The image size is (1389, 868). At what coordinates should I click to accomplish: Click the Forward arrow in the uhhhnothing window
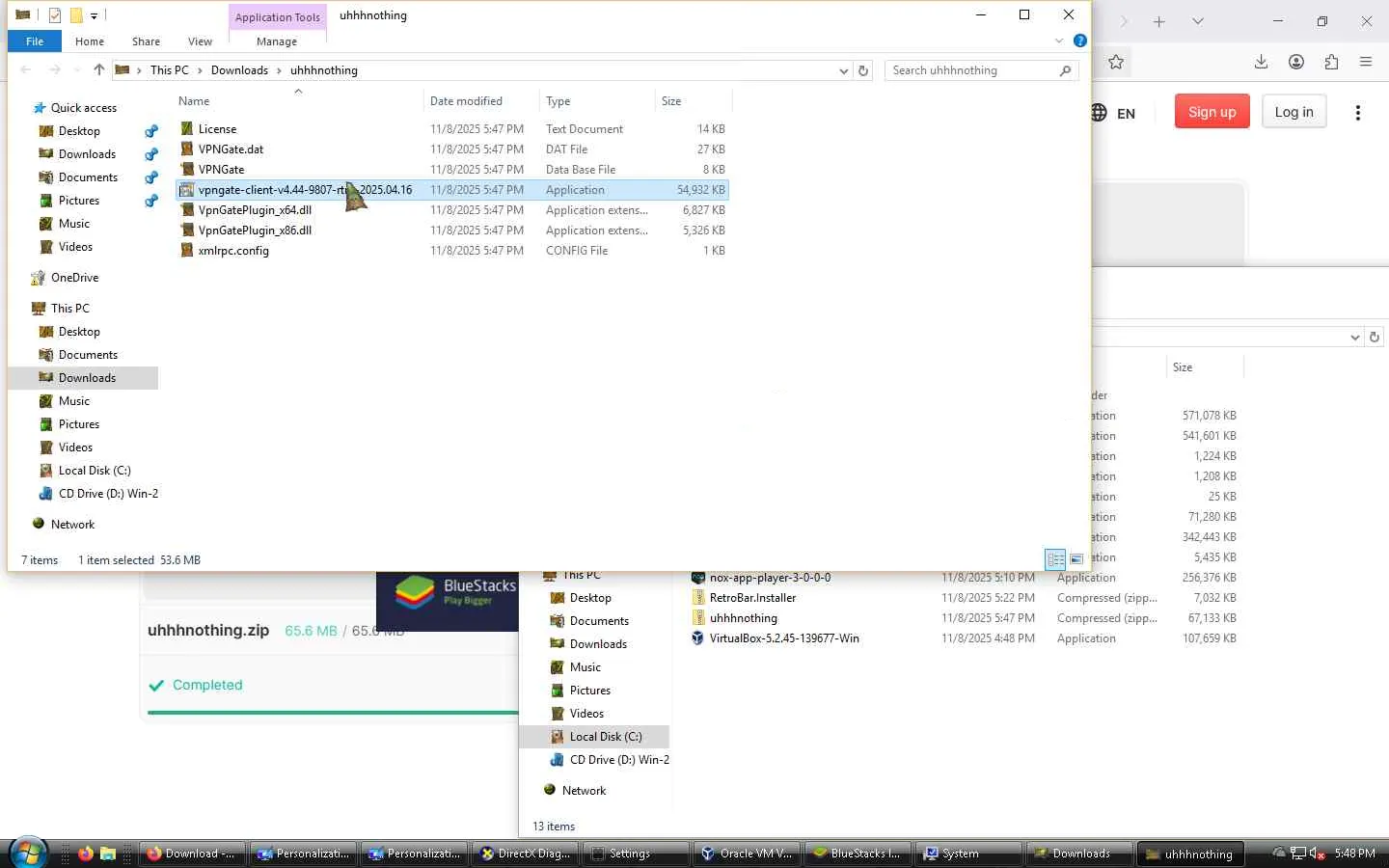point(55,69)
